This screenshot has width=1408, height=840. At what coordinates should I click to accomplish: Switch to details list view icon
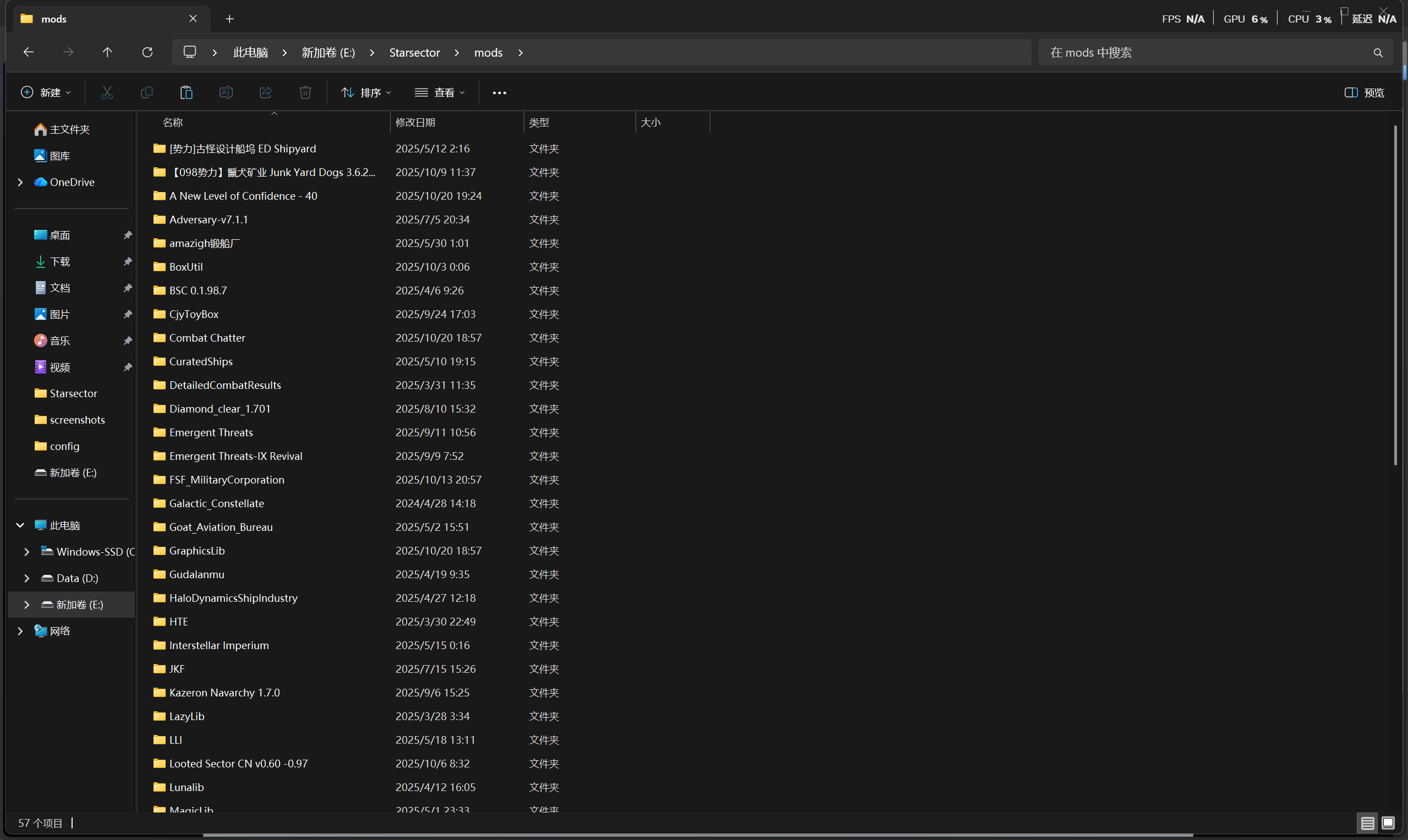[1367, 822]
